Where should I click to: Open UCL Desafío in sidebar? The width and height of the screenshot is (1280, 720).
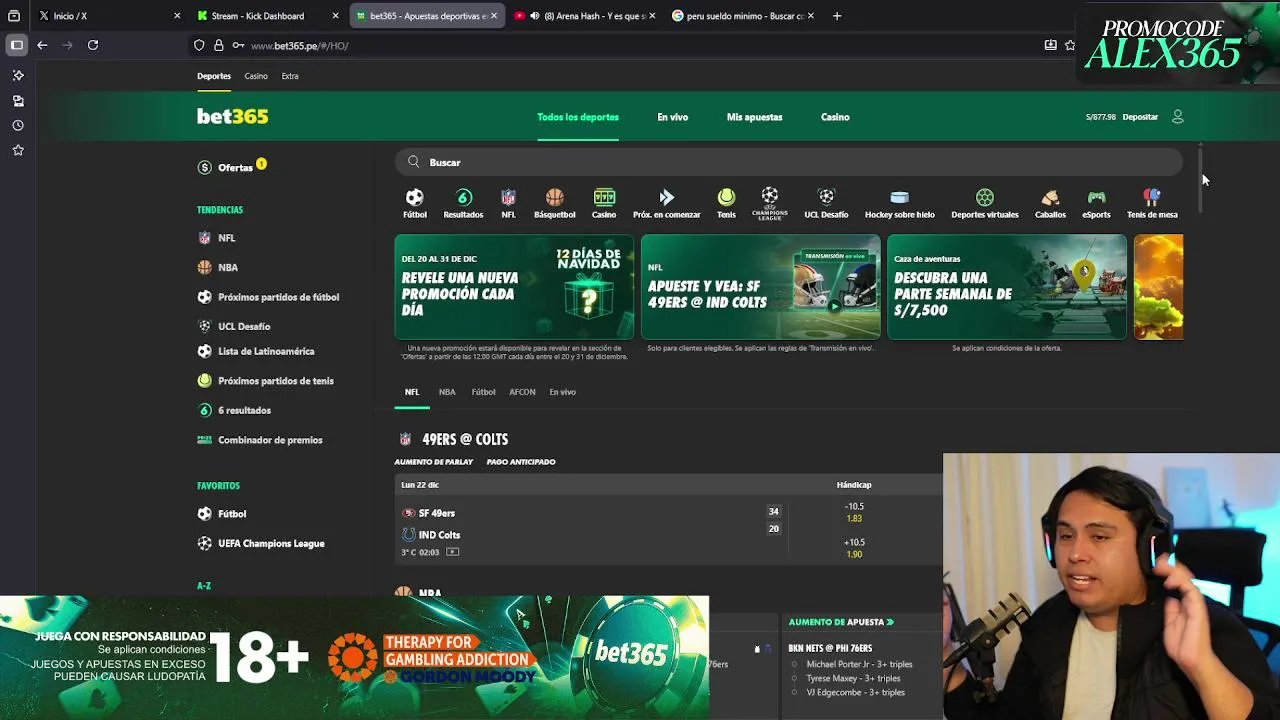[244, 326]
